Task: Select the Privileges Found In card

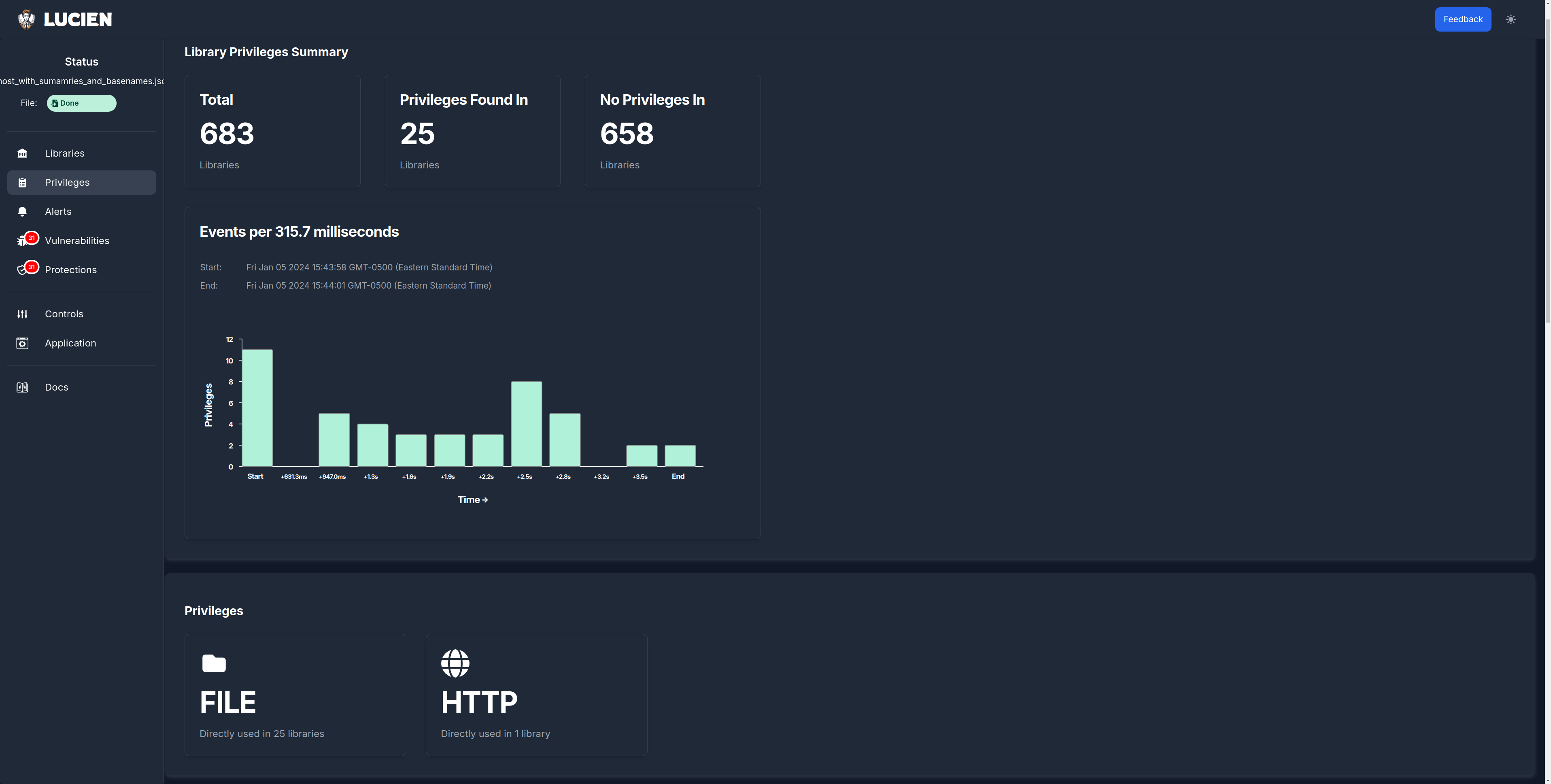Action: click(x=472, y=131)
